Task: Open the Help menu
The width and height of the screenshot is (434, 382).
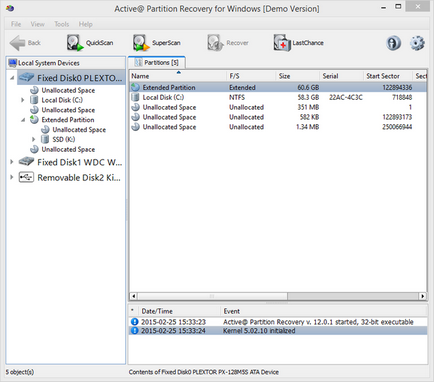Action: click(x=86, y=24)
